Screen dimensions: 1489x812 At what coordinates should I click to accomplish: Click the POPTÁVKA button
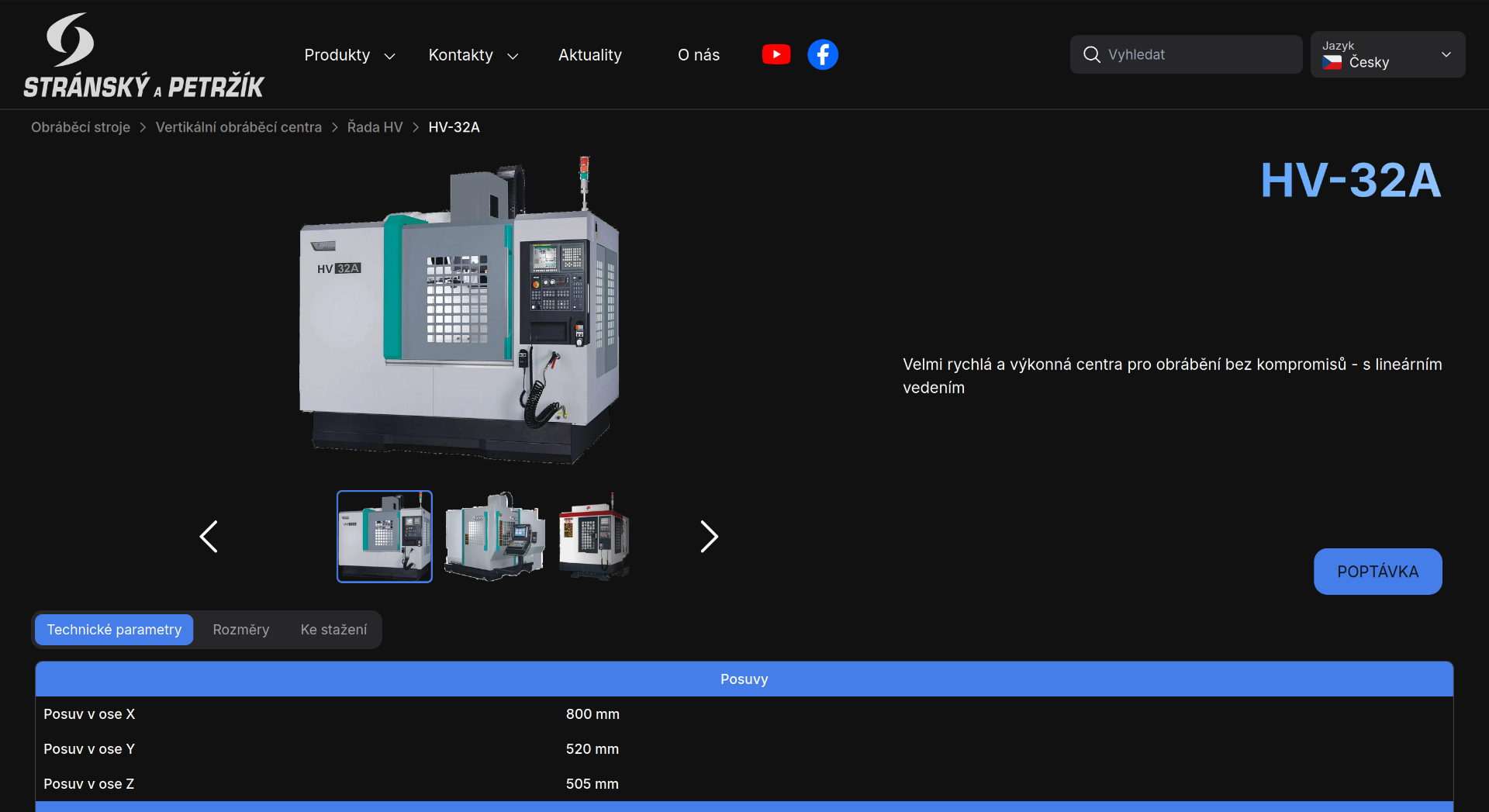point(1377,571)
